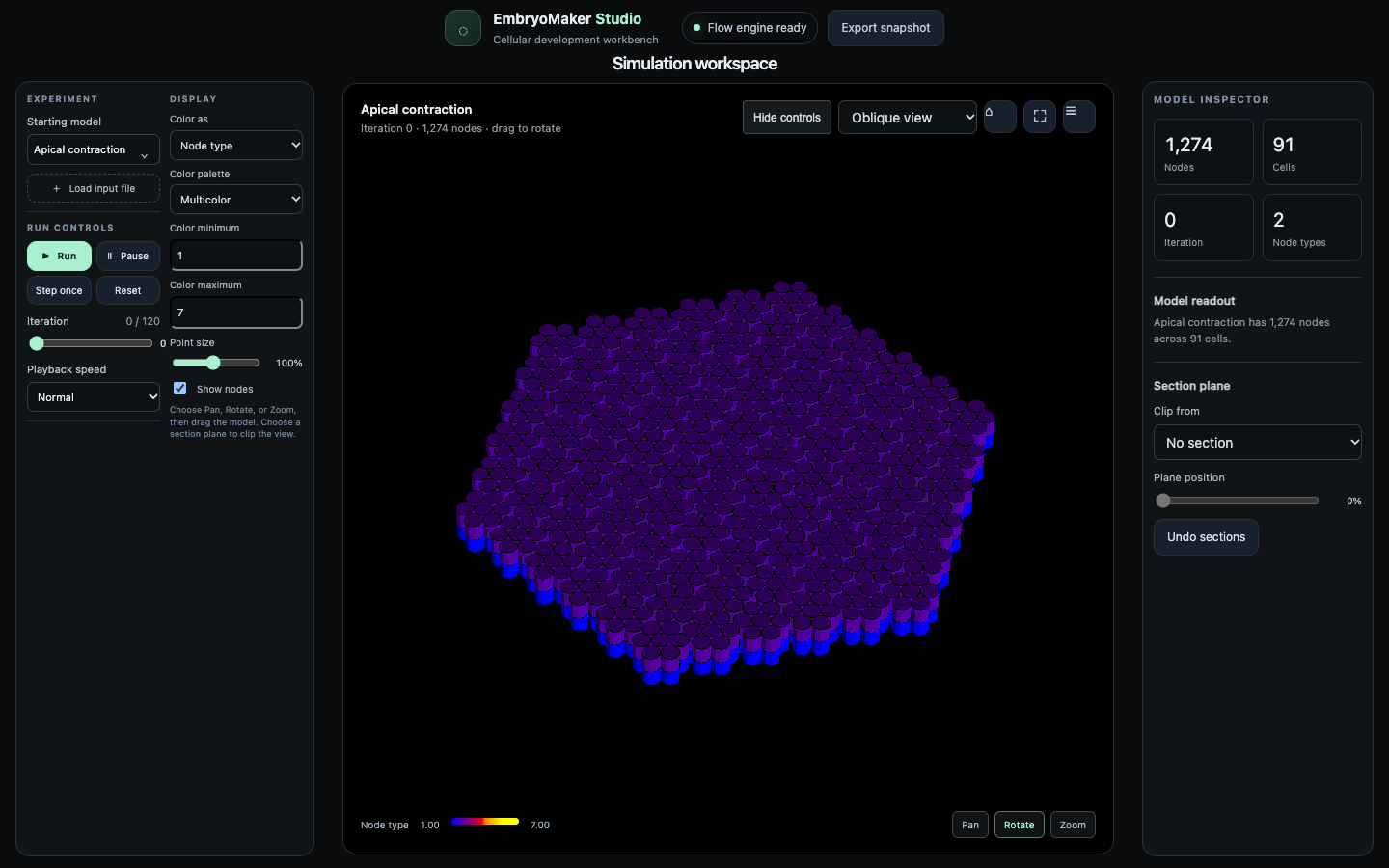Adjust the Point size slider

(216, 363)
